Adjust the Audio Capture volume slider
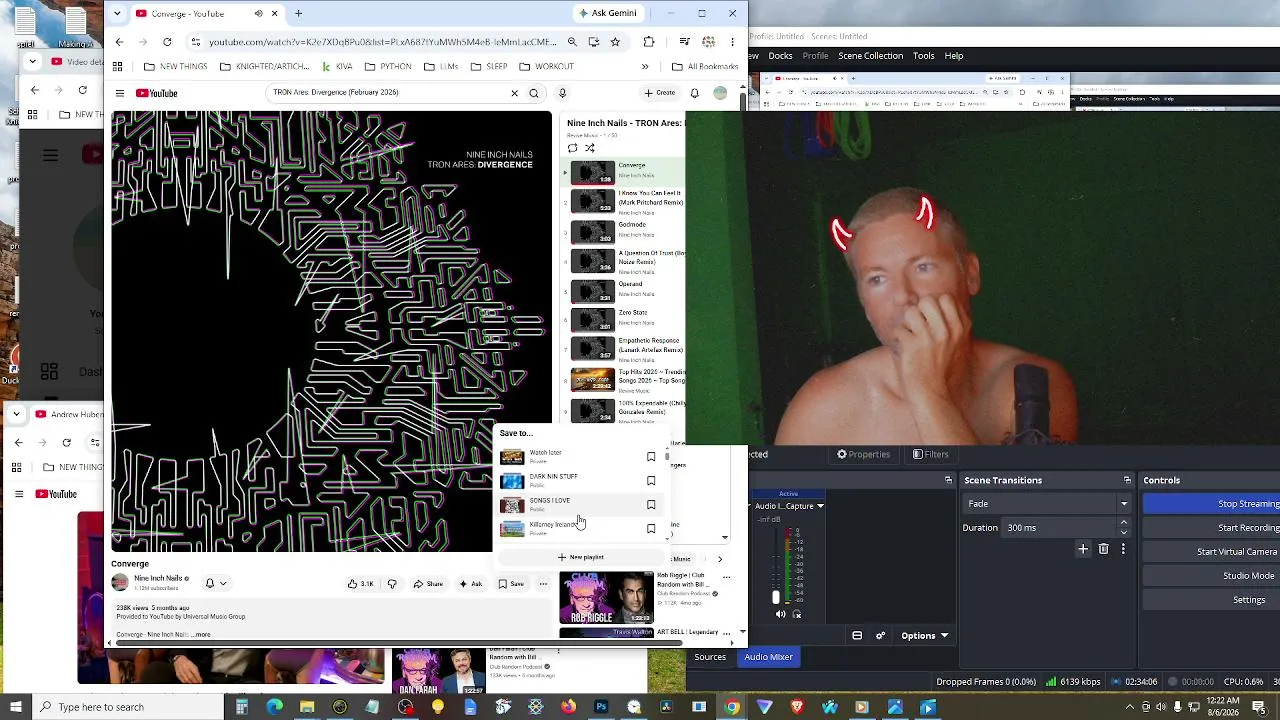 tap(775, 597)
